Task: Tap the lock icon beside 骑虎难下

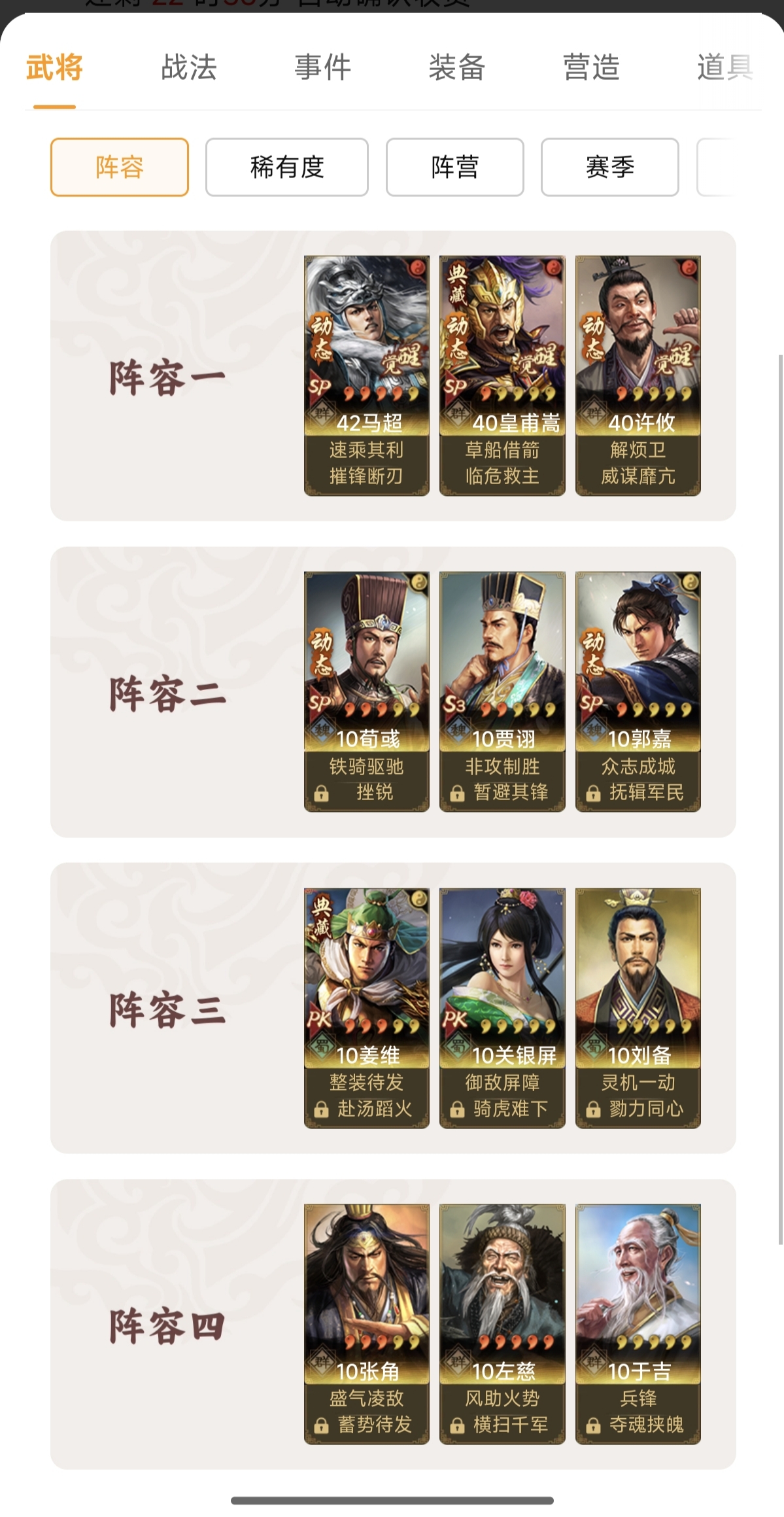Action: [457, 1109]
